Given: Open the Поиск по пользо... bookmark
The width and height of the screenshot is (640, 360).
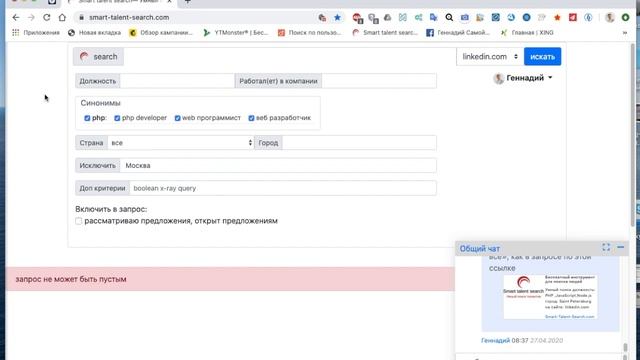Looking at the screenshot, I should (310, 33).
